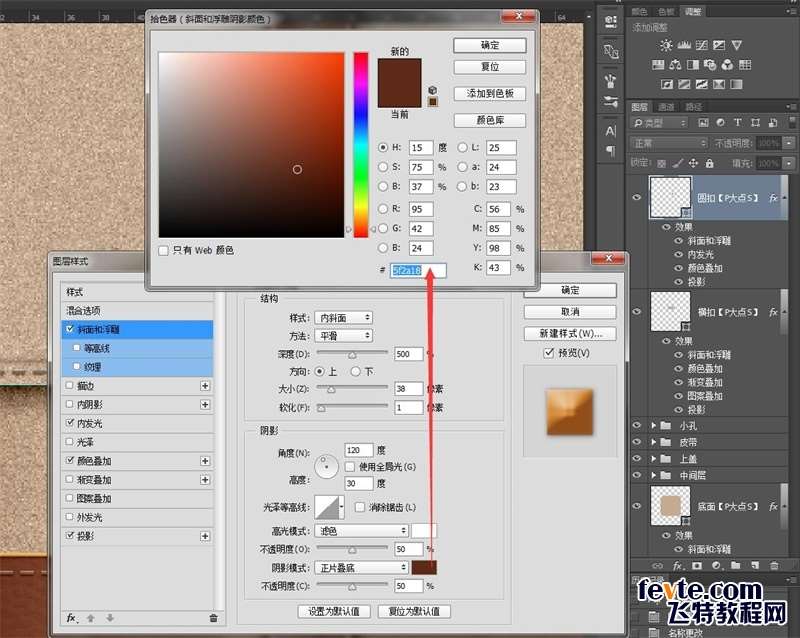Viewport: 800px width, 638px height.
Task: Click 取消 in Layer Style dialog
Action: coord(570,311)
